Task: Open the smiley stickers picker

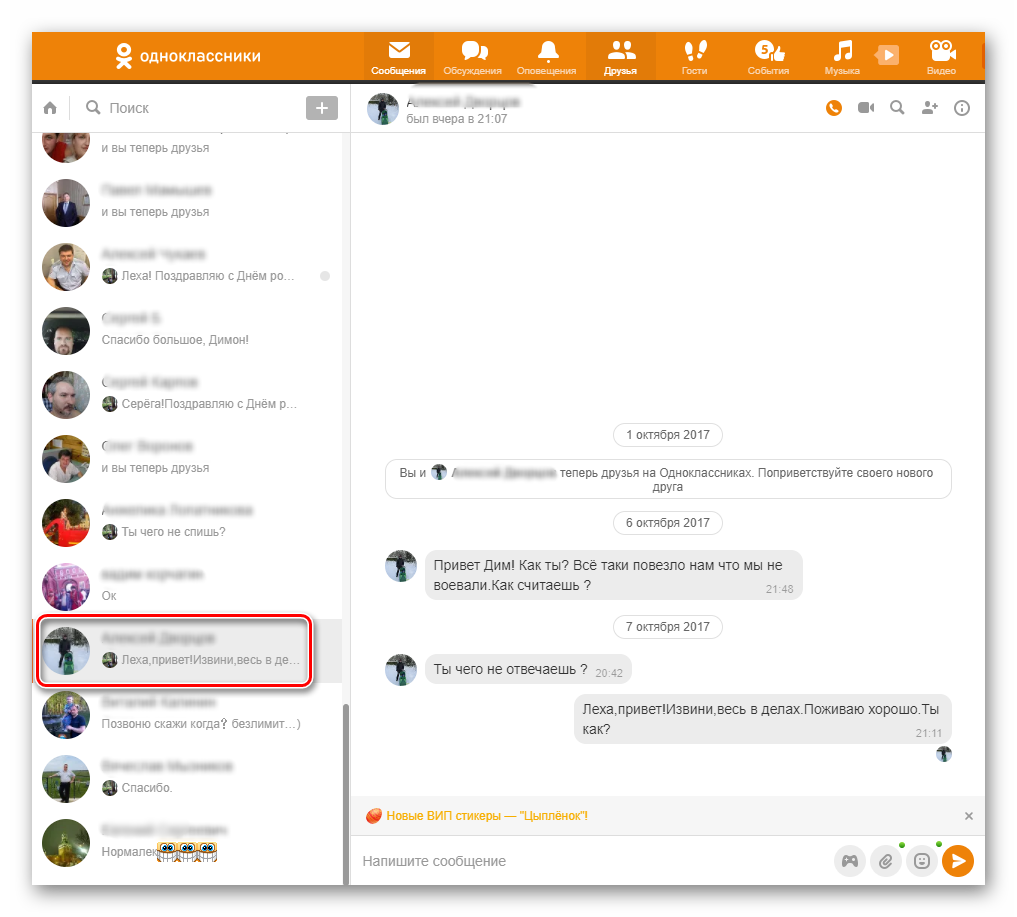Action: pyautogui.click(x=921, y=860)
